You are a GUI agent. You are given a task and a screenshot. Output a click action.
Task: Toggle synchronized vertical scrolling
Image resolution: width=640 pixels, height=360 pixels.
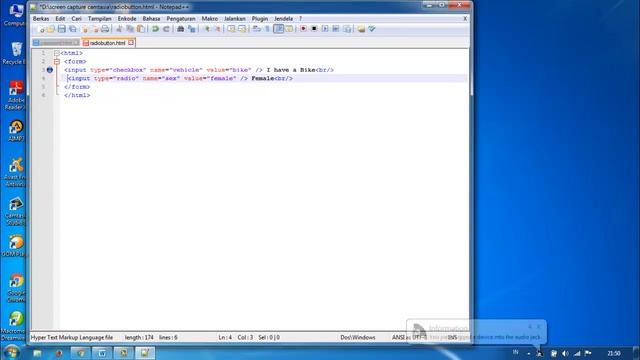tap(231, 29)
